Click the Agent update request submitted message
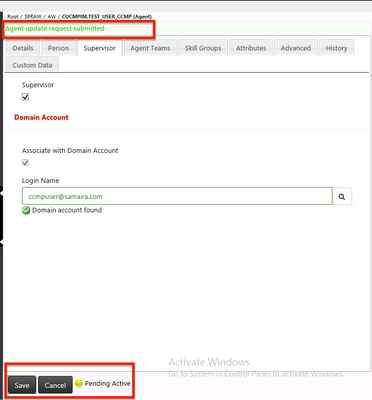The image size is (372, 400). pos(55,29)
